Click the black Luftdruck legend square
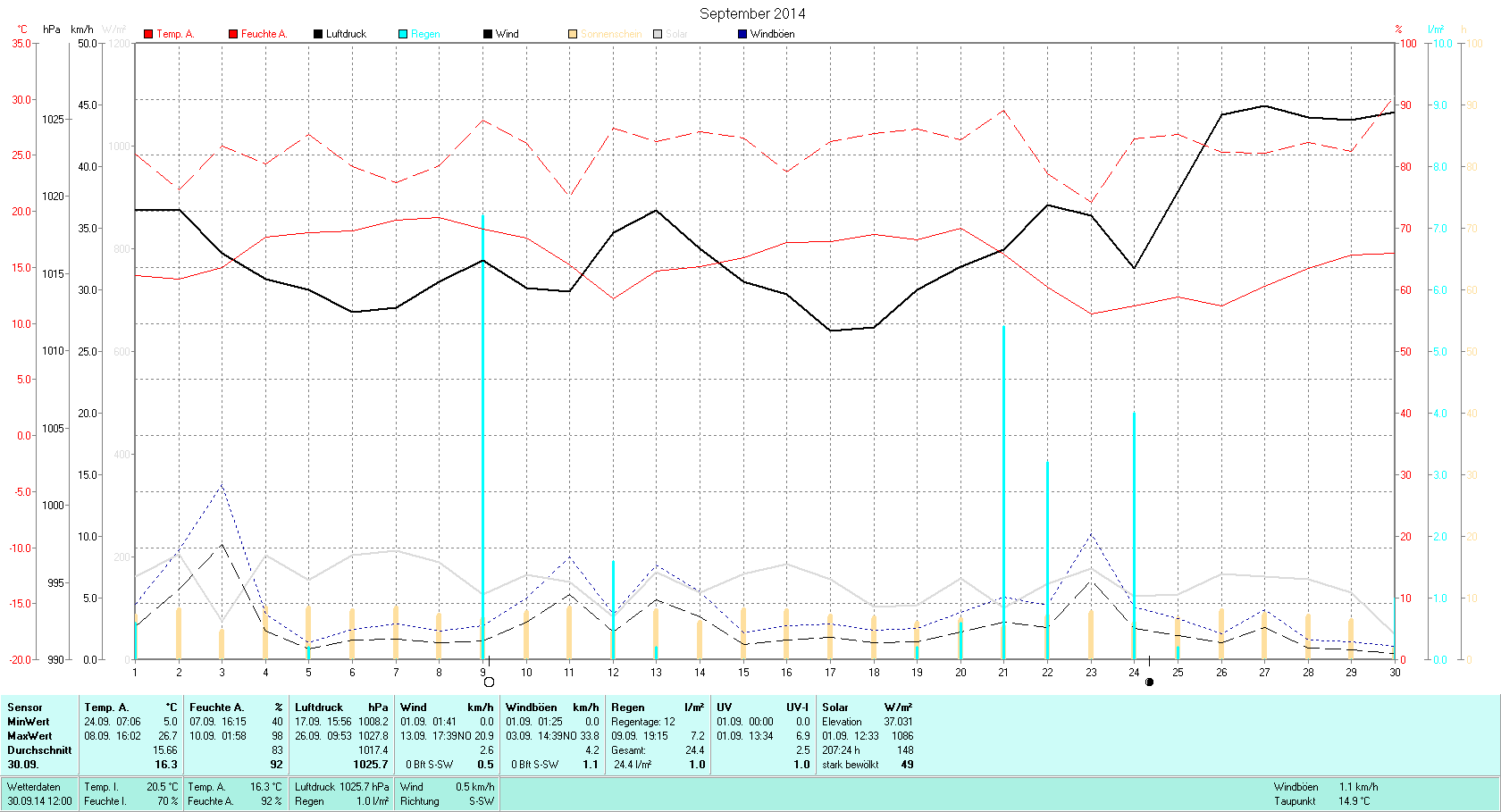This screenshot has height=812, width=1501. click(x=318, y=34)
